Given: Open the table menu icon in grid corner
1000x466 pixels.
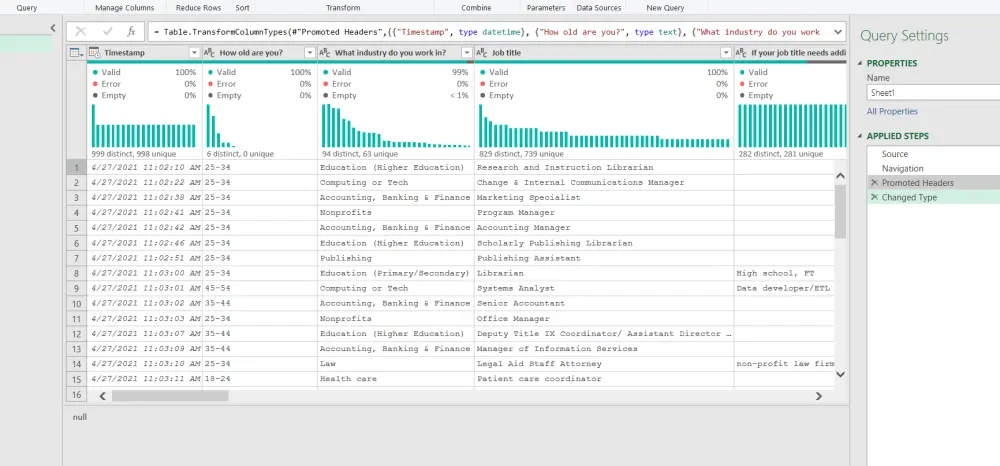Looking at the screenshot, I should [x=76, y=52].
